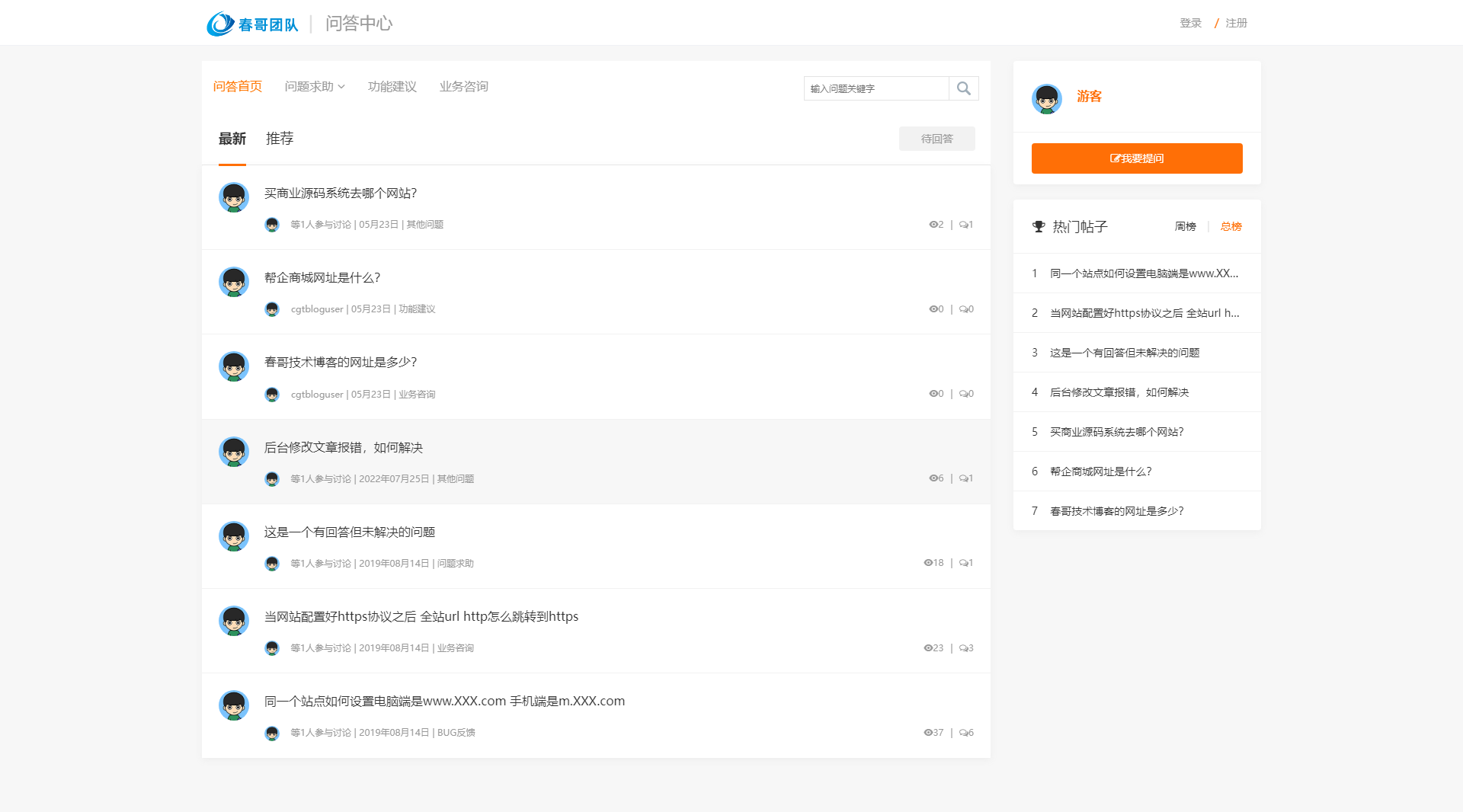Click the 待回答 filter button
Viewport: 1463px width, 812px height.
(x=937, y=139)
